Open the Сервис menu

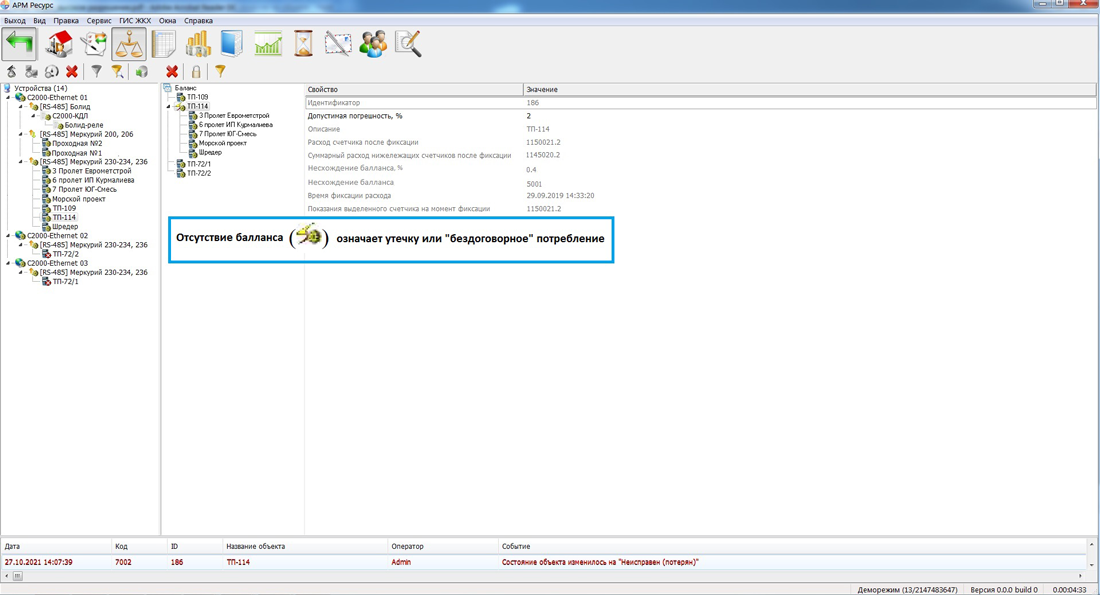tap(99, 20)
